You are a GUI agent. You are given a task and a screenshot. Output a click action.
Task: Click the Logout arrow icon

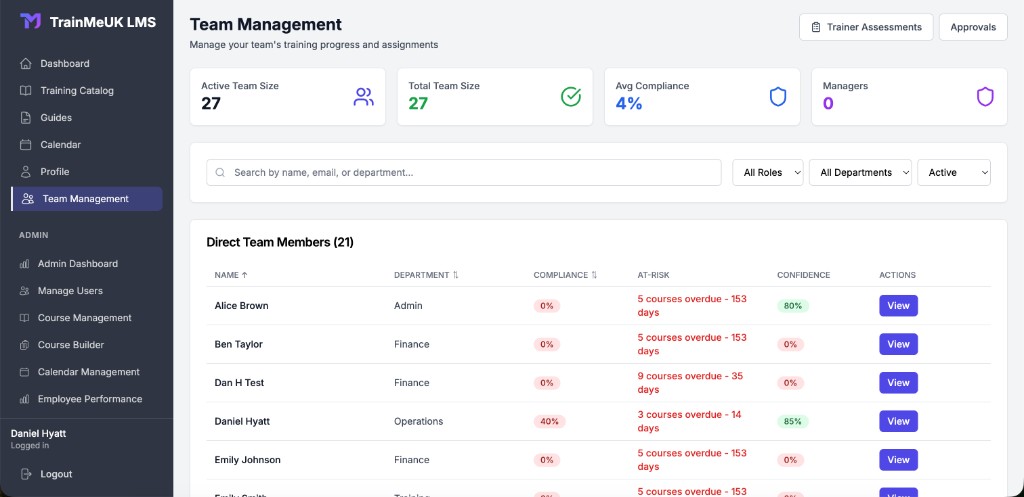pyautogui.click(x=25, y=474)
